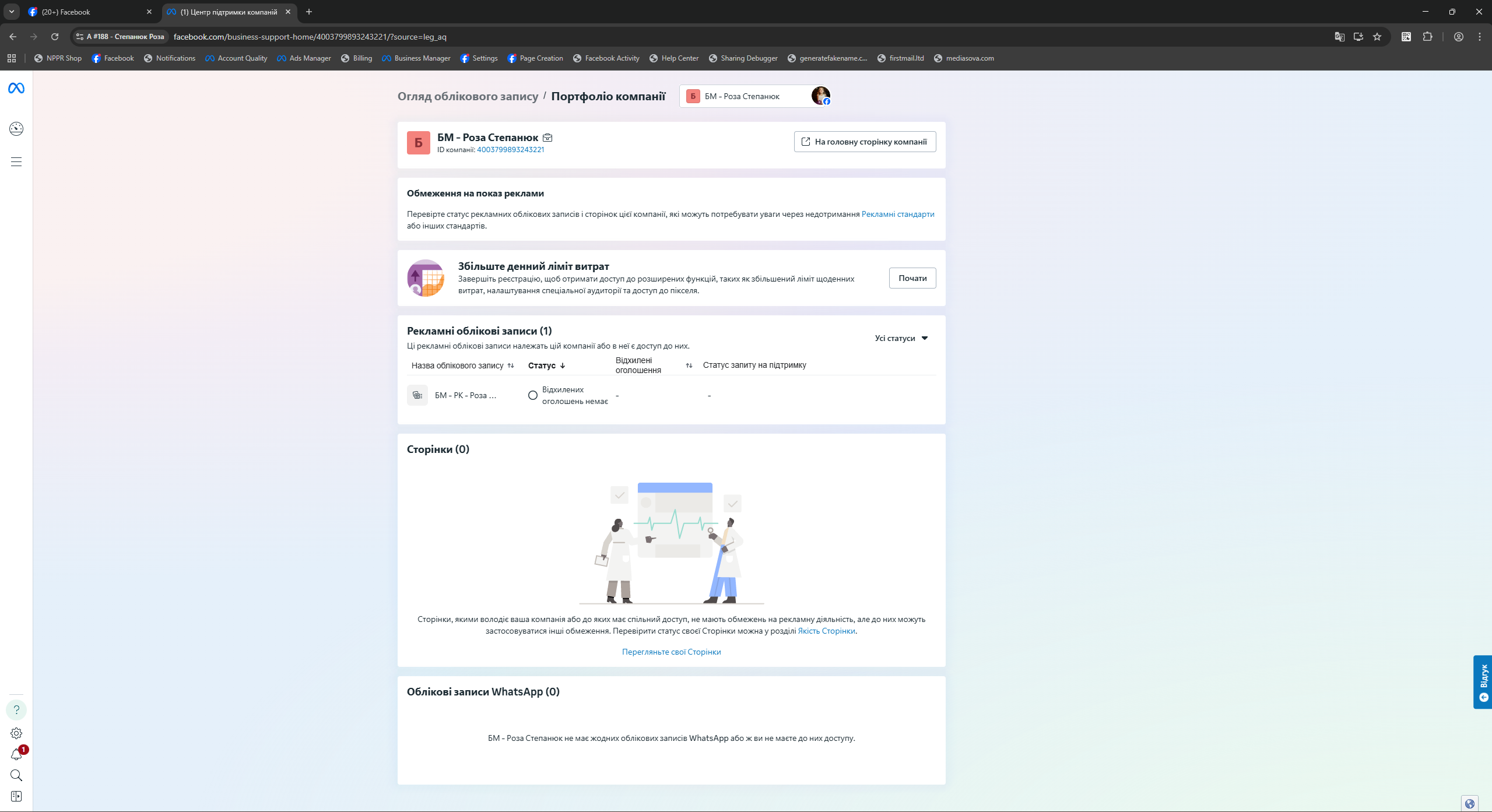Sort by Статус column arrow
This screenshot has width=1492, height=812.
point(563,365)
